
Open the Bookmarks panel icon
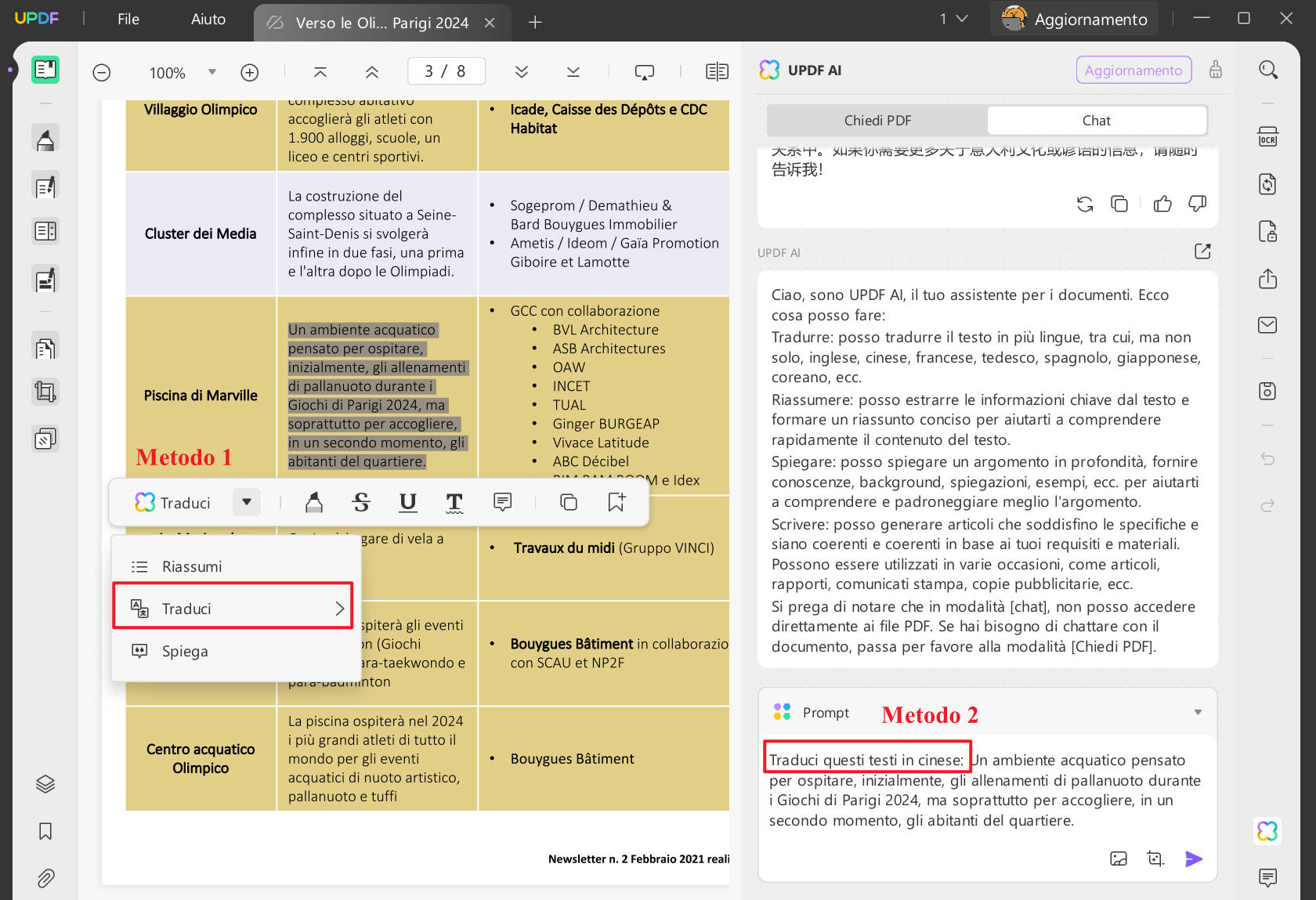pyautogui.click(x=45, y=831)
